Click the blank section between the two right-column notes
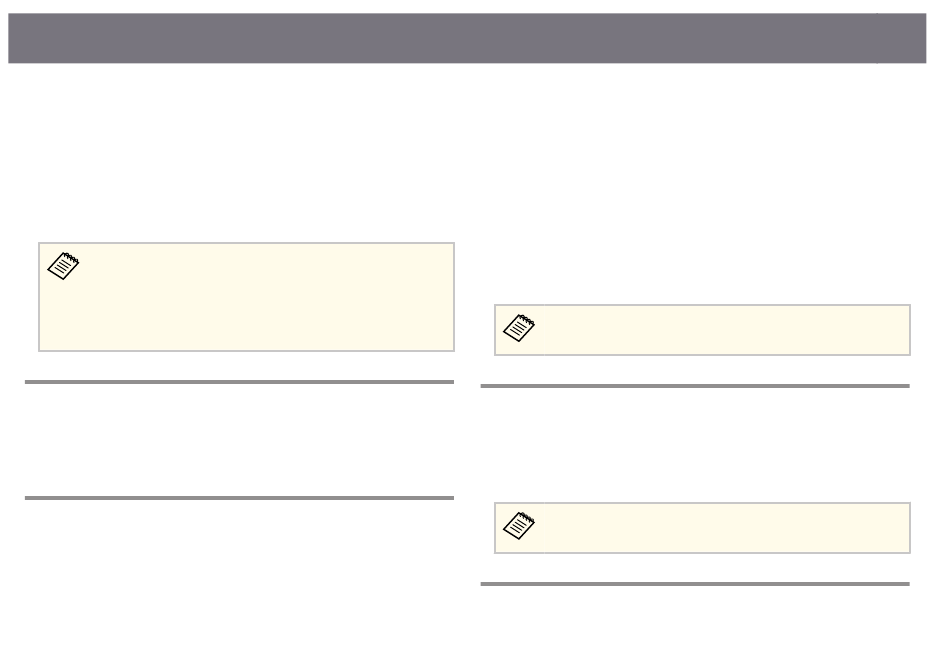Viewport: 950px width, 660px height. click(x=695, y=445)
